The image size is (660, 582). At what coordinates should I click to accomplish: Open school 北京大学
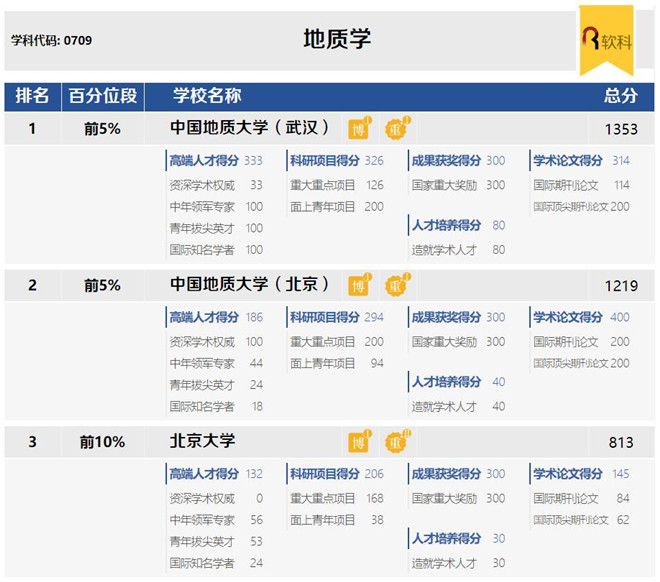[202, 441]
